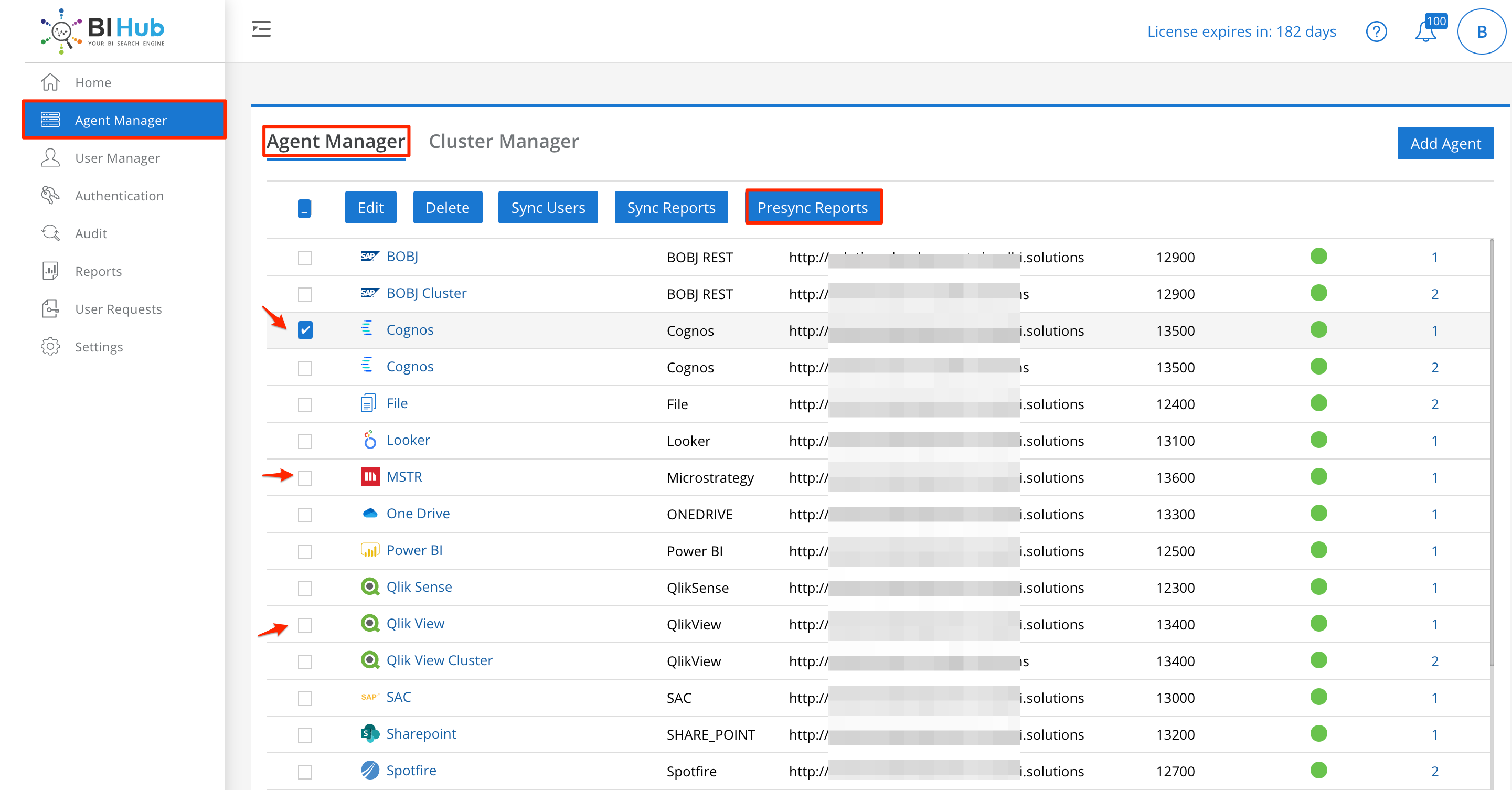Click License expires in 182 days text

coord(1241,31)
